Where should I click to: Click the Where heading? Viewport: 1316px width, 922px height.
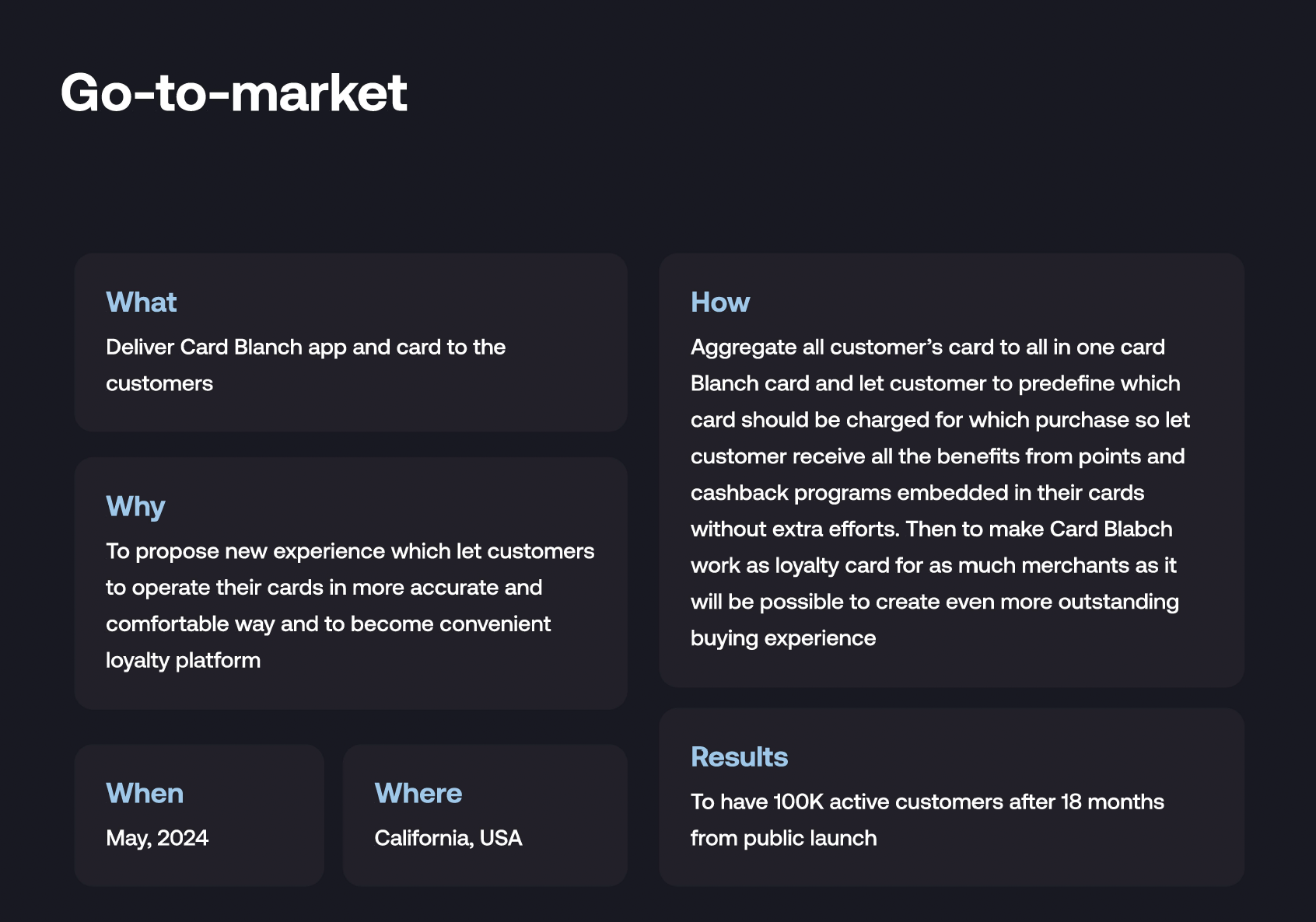point(418,794)
